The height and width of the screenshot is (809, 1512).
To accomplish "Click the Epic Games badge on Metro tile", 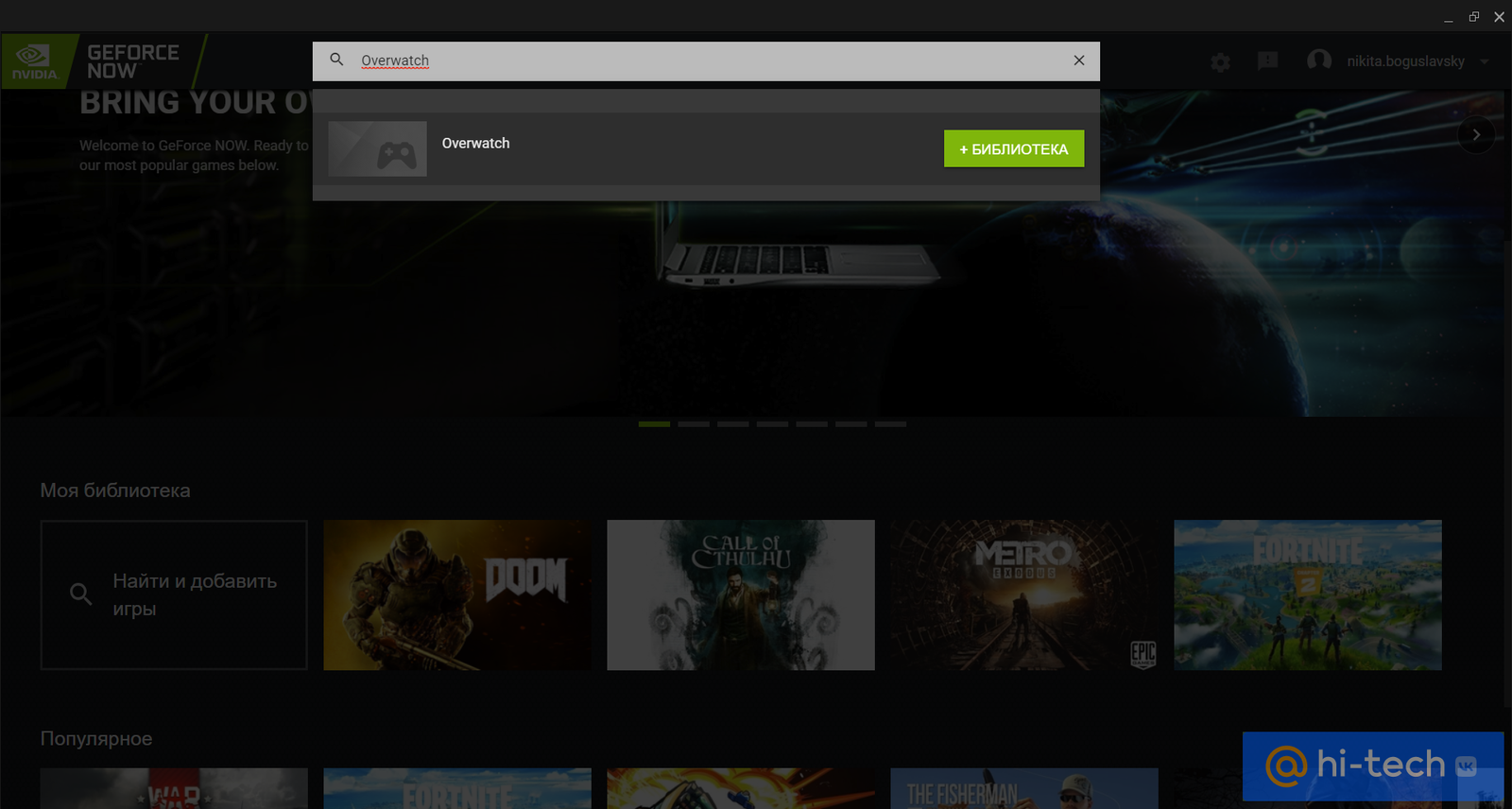I will tap(1143, 653).
